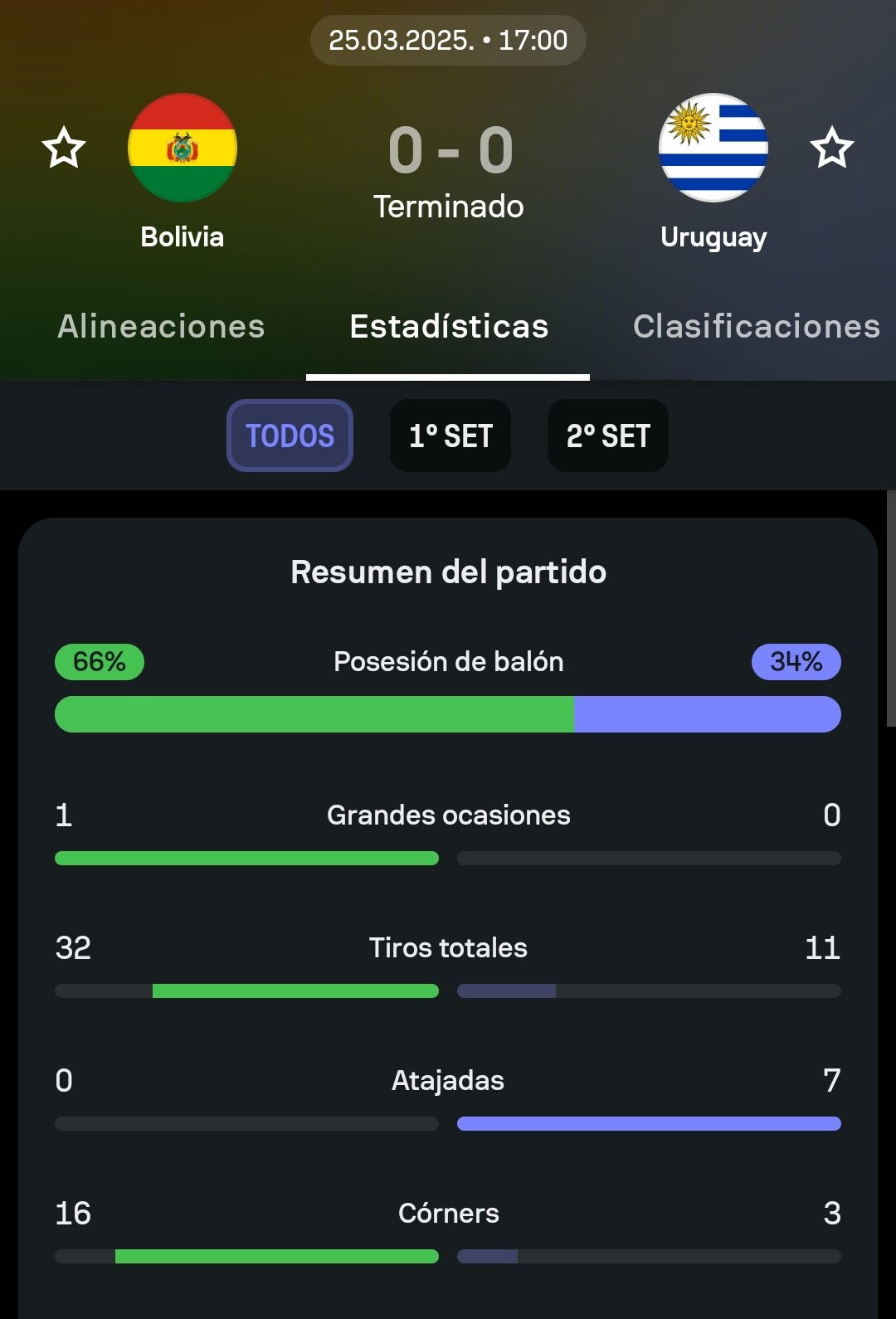The width and height of the screenshot is (896, 1319).
Task: Show stats for 2º SET
Action: click(608, 436)
